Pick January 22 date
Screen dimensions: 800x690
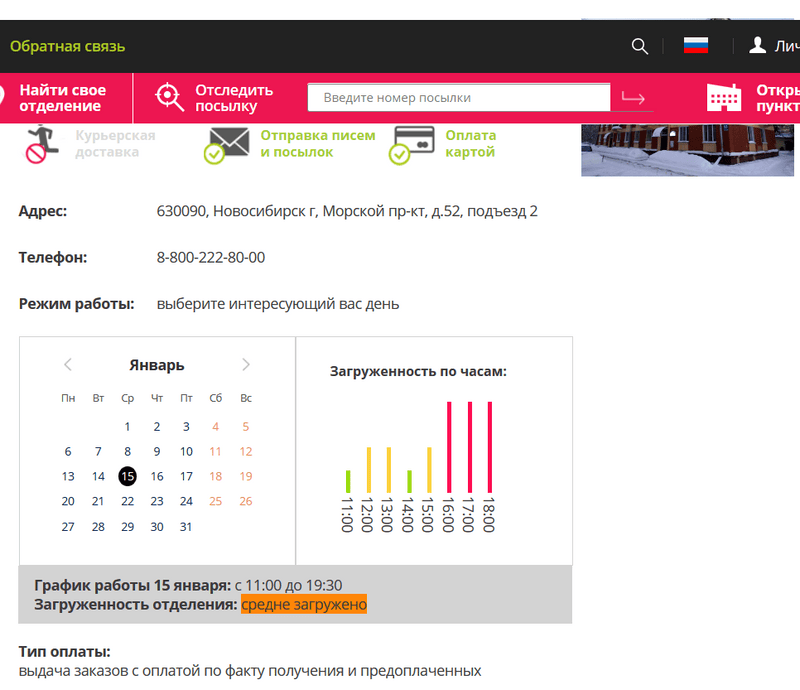coord(127,502)
